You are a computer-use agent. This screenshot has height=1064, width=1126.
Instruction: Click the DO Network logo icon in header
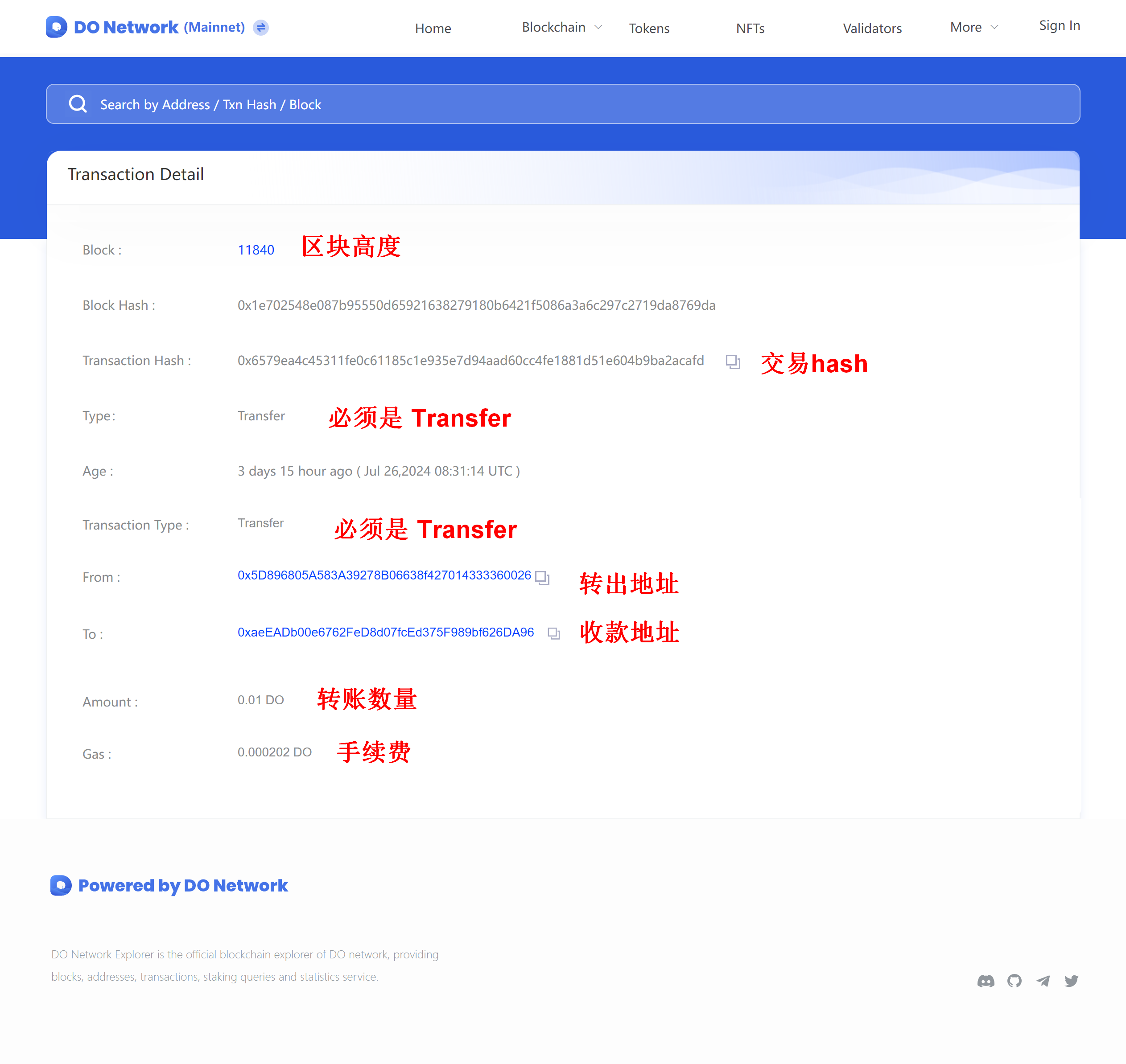[56, 27]
